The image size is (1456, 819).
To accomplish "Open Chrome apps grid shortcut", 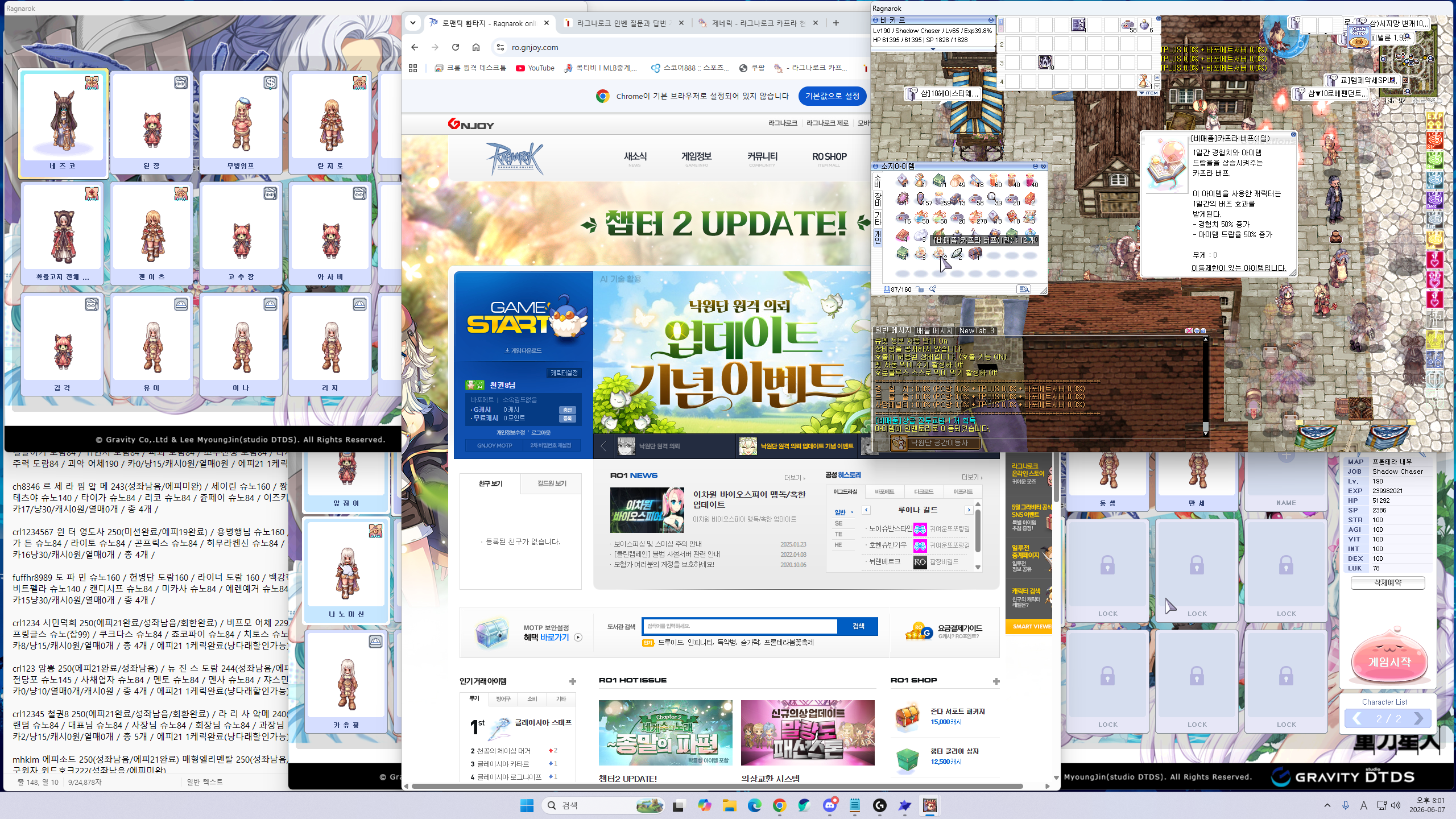I will [x=413, y=68].
